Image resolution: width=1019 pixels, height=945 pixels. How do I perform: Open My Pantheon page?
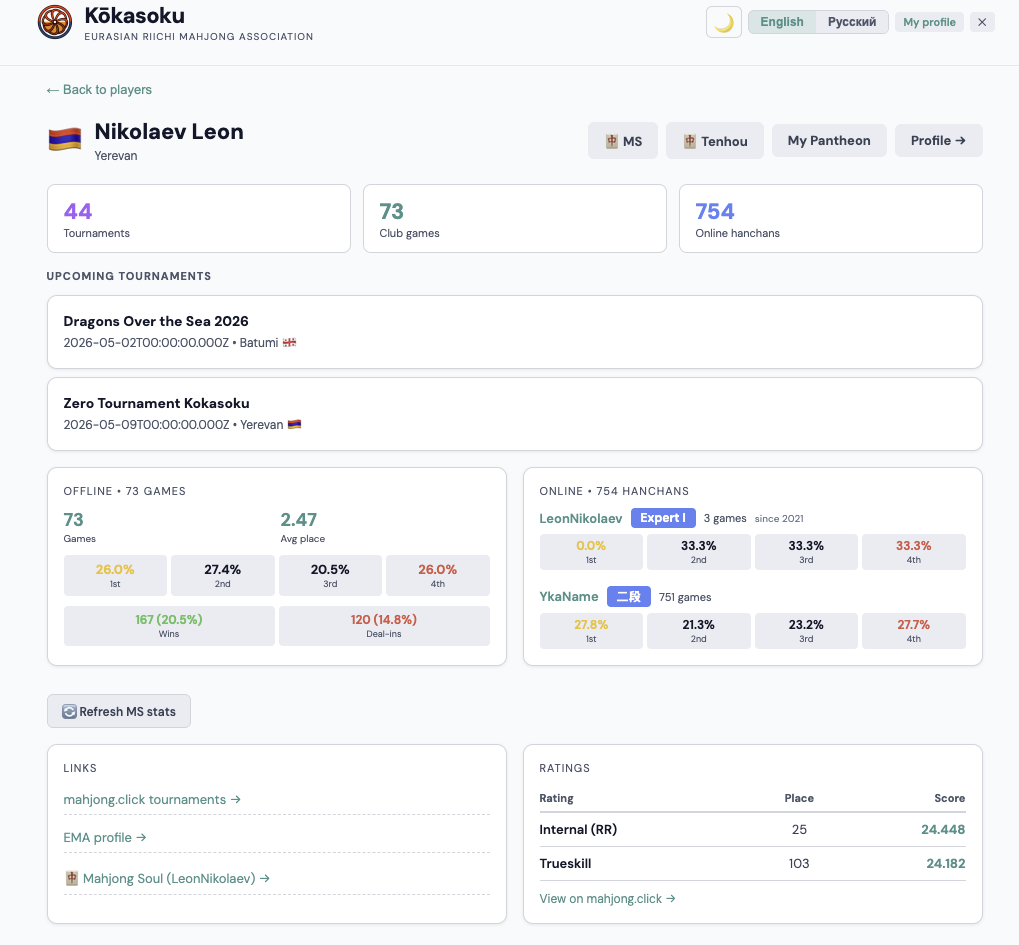[828, 141]
